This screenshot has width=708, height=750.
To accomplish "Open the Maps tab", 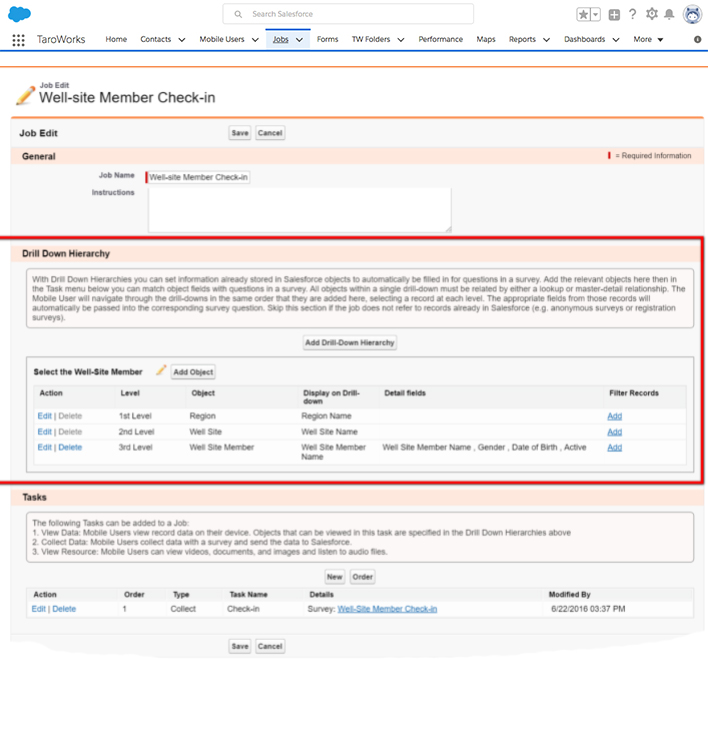I will [486, 39].
